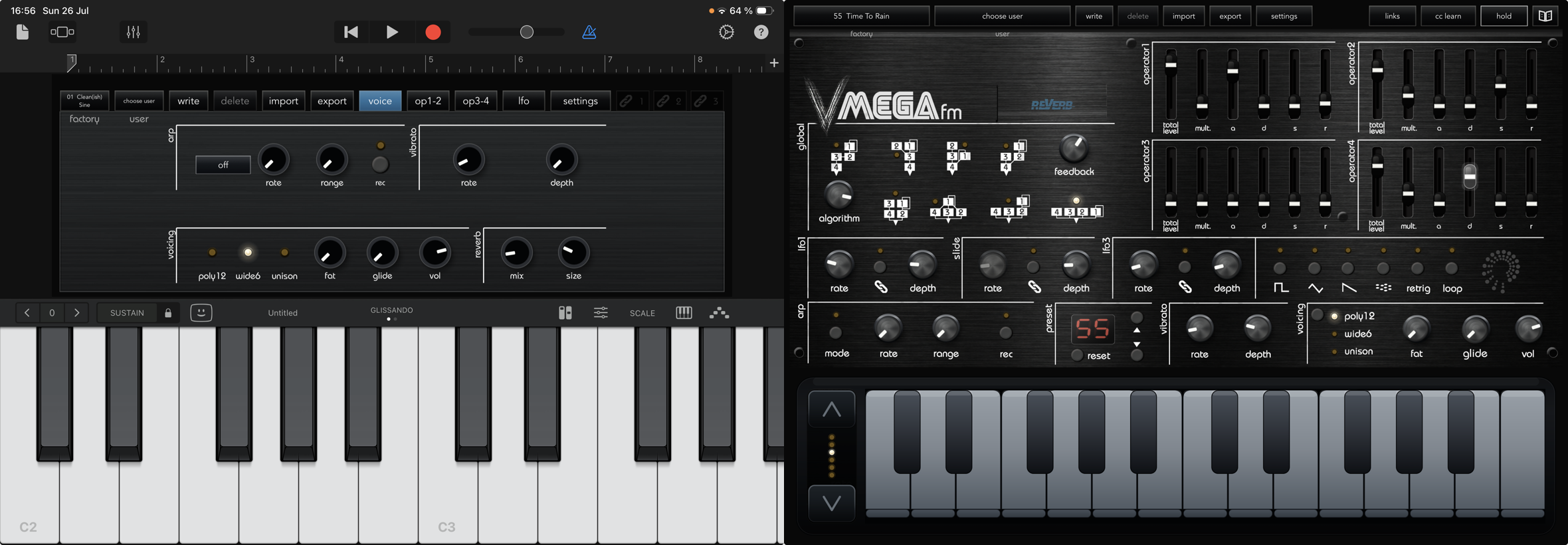This screenshot has height=545, width=1568.
Task: Select the GLISSANDO keyboard mode
Action: coord(392,310)
